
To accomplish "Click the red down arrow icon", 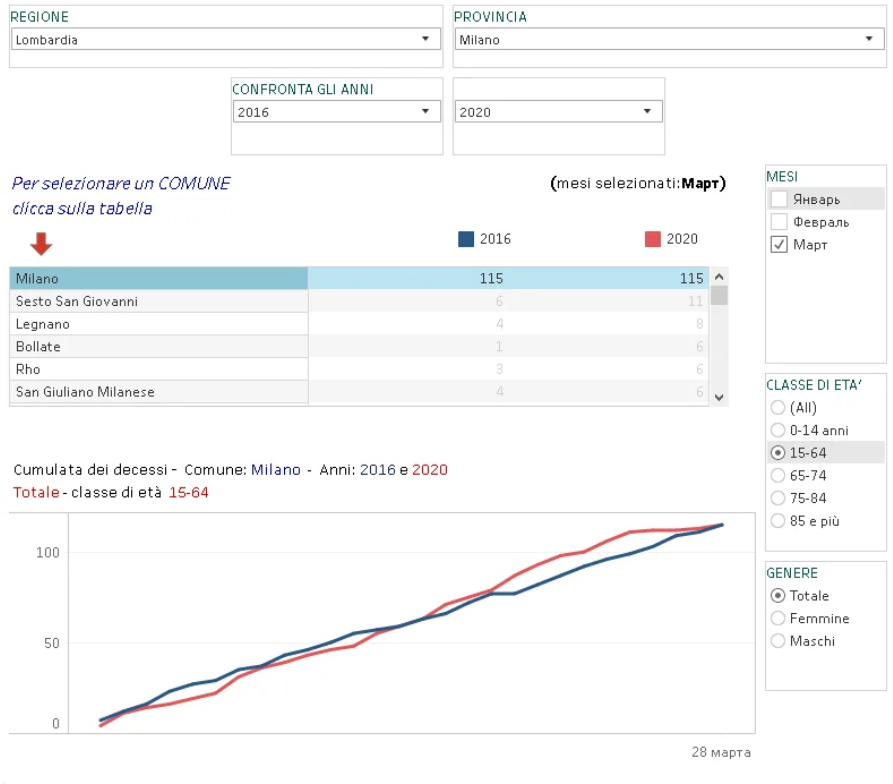I will pos(40,243).
